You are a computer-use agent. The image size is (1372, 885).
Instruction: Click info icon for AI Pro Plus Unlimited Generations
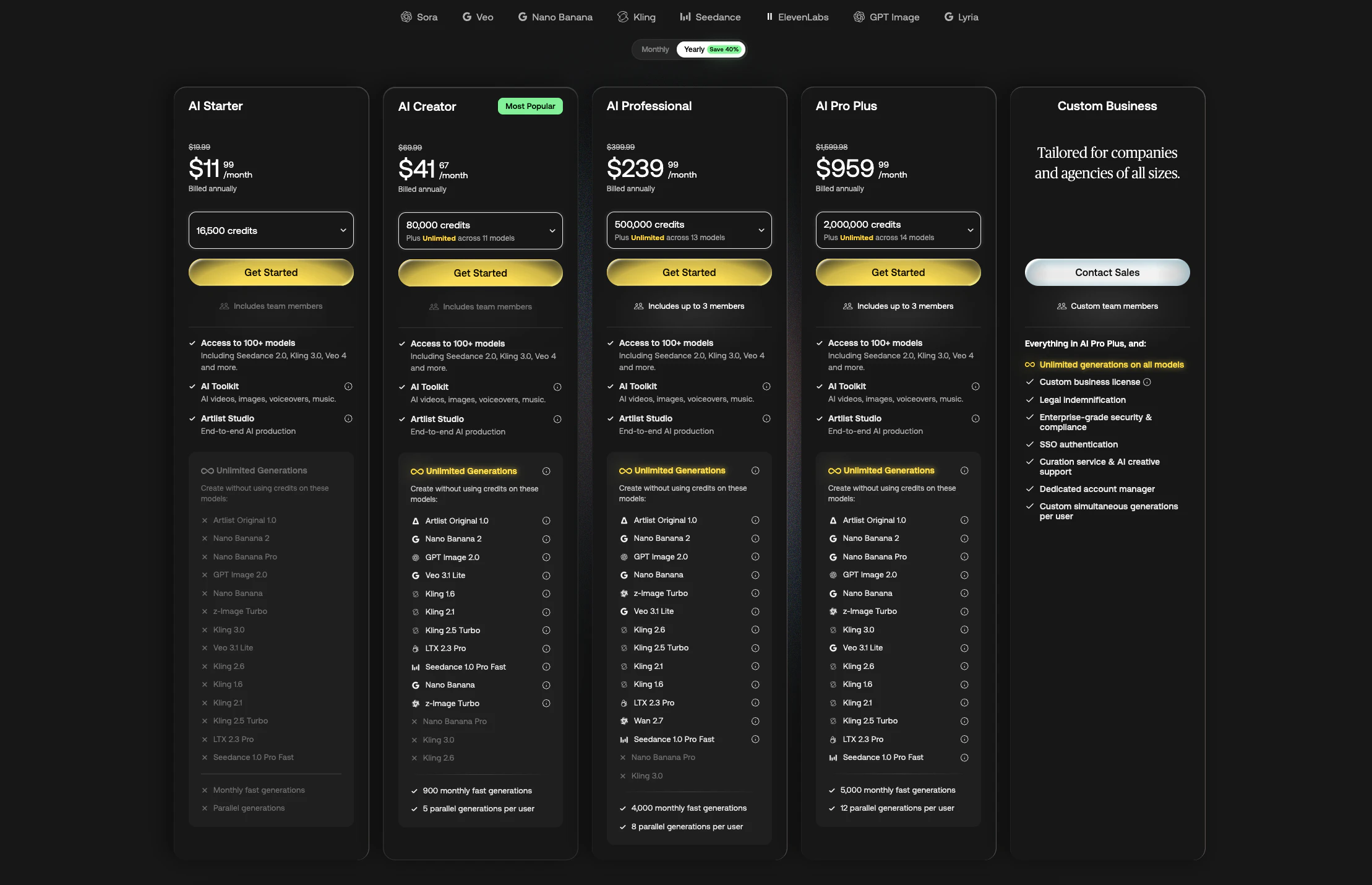tap(964, 470)
